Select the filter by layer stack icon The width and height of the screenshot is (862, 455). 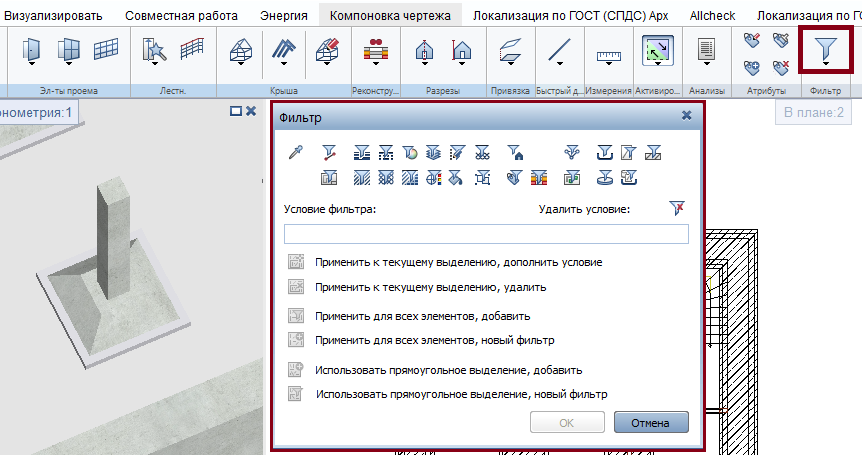[434, 152]
